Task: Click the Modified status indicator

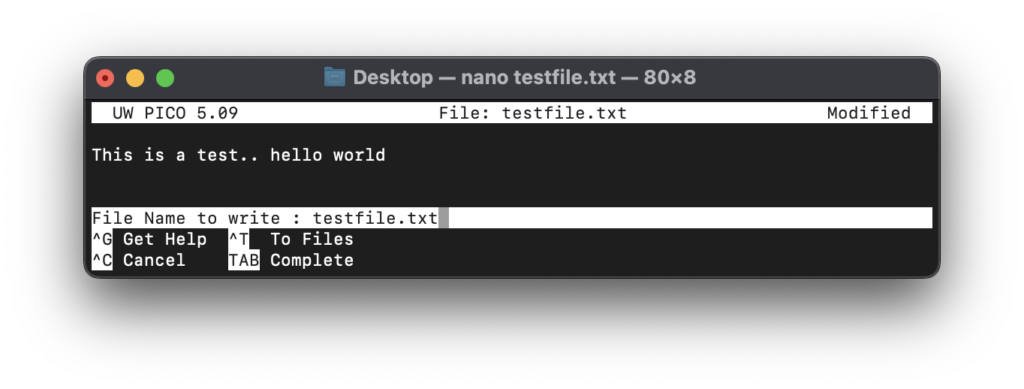Action: tap(869, 114)
